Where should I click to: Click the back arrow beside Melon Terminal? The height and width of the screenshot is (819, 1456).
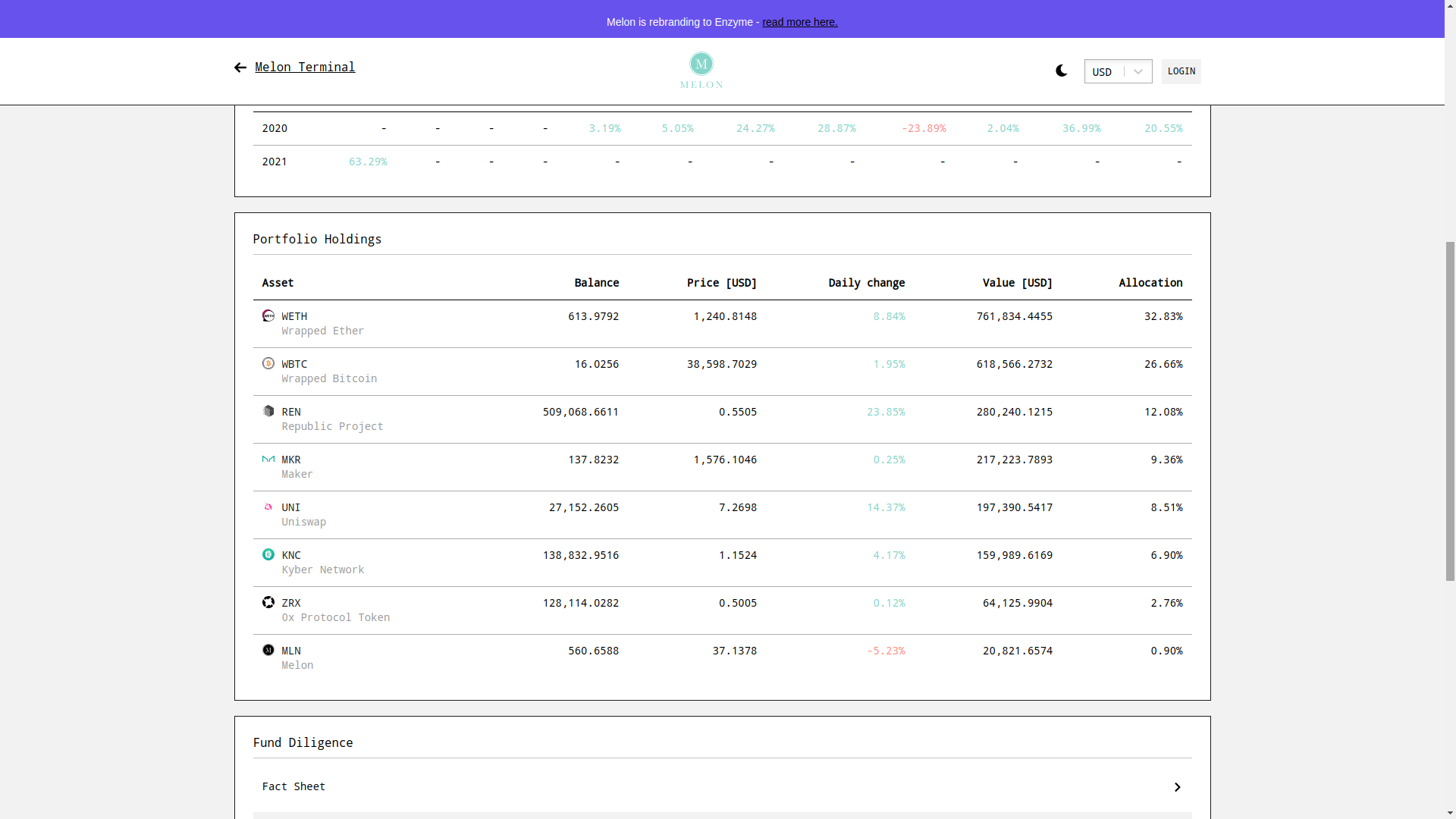pyautogui.click(x=240, y=67)
